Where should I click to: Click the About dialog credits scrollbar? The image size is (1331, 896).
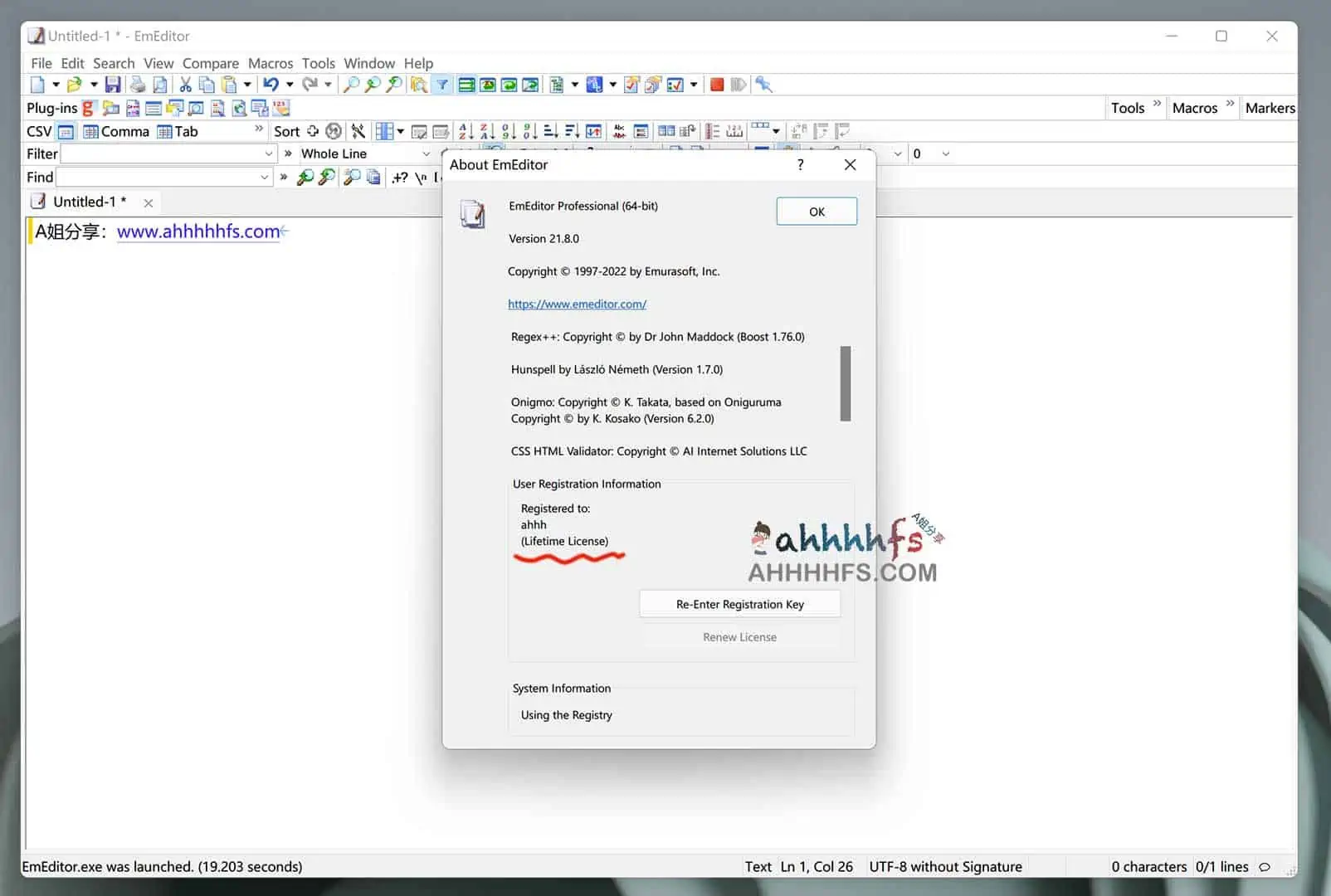point(845,383)
